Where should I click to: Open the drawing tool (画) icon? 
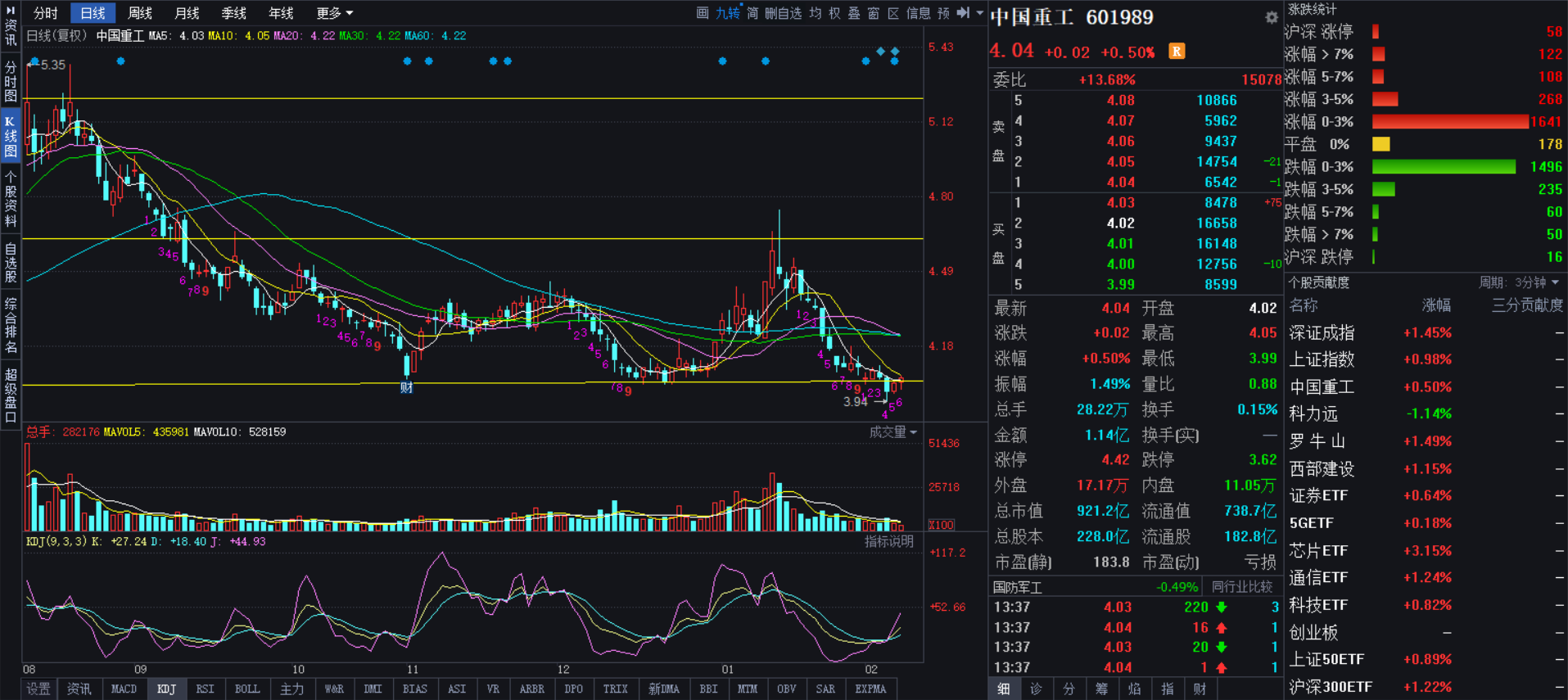coord(703,13)
